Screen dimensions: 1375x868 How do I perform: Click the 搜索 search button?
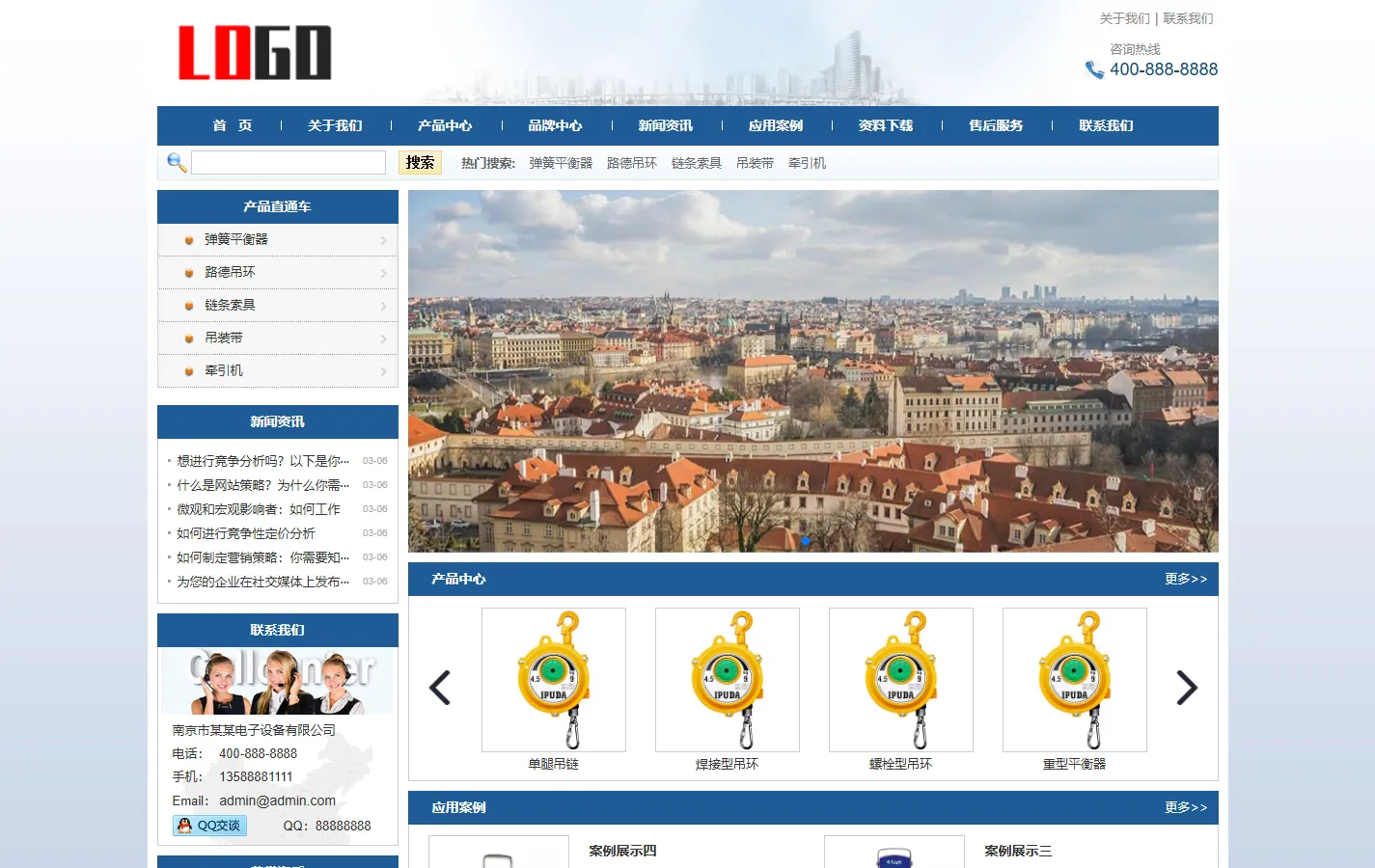tap(420, 162)
